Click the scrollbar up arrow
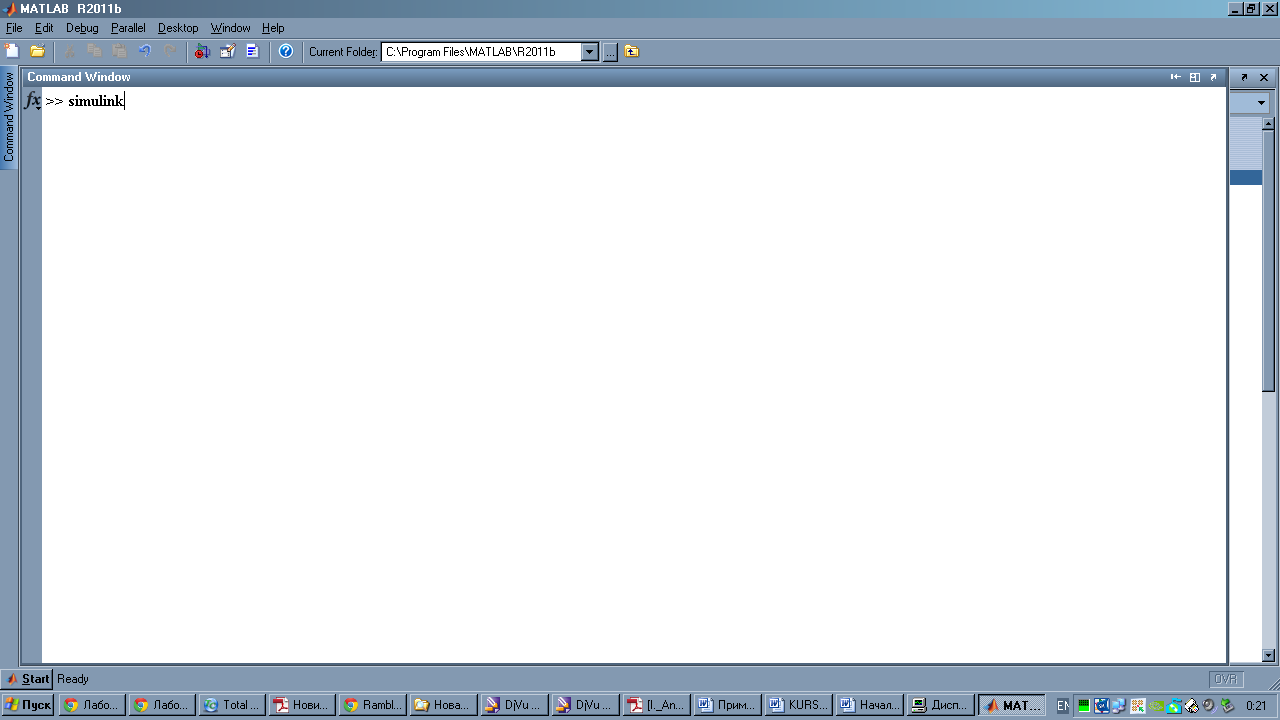 1268,124
